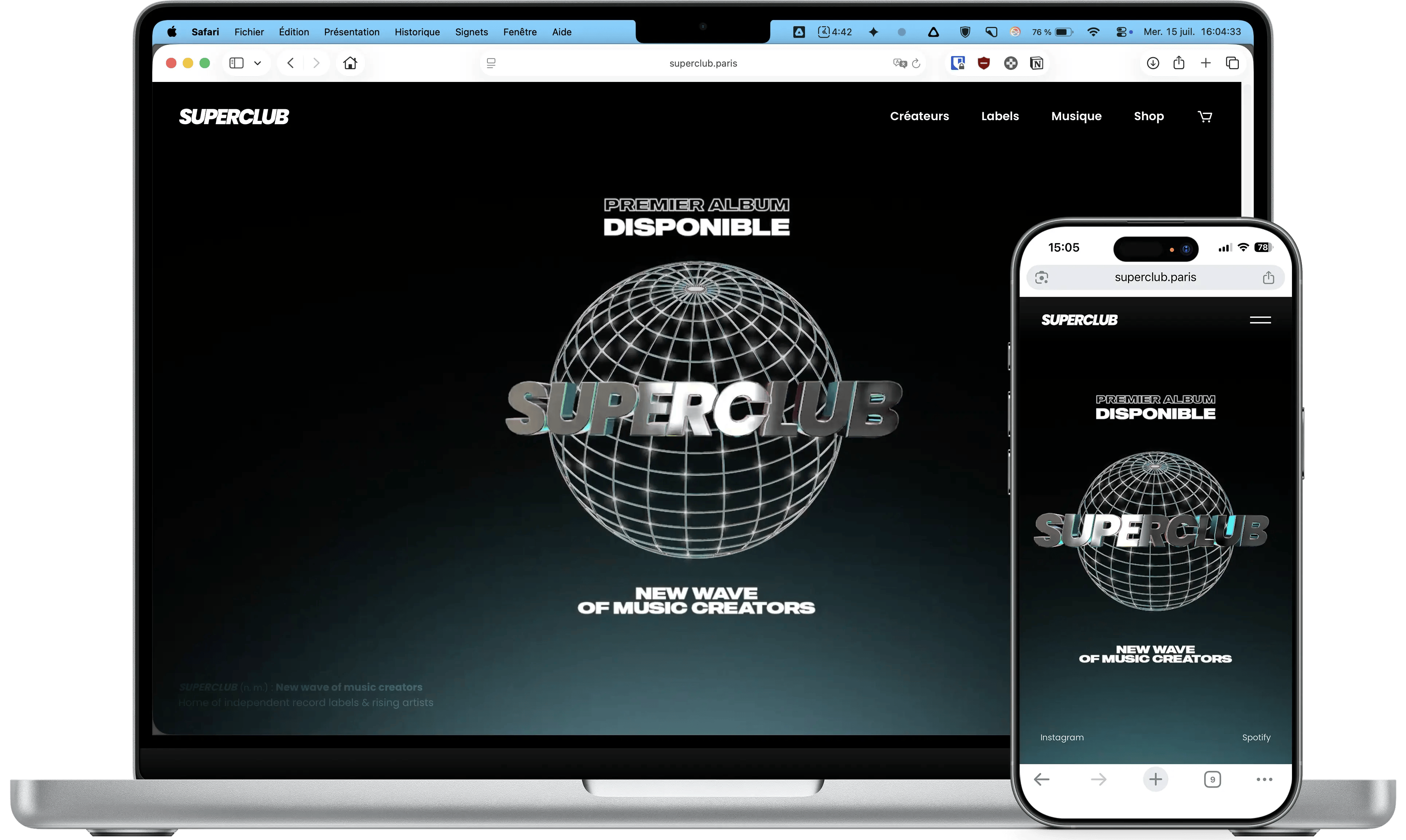Click the 4:42 timer in menu bar
This screenshot has width=1406, height=840.
tap(834, 32)
